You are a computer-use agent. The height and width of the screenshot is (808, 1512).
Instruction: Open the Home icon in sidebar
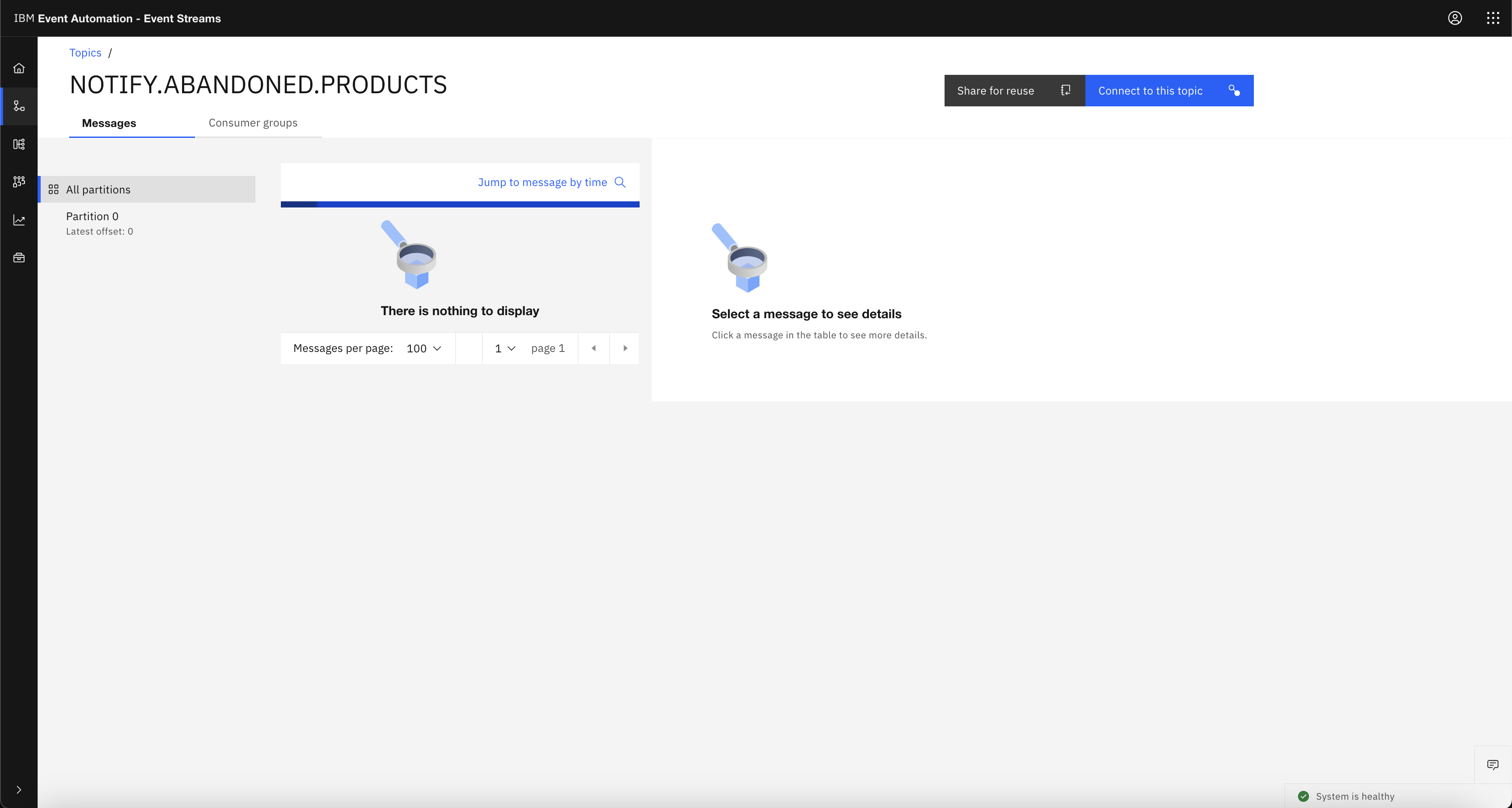tap(19, 68)
